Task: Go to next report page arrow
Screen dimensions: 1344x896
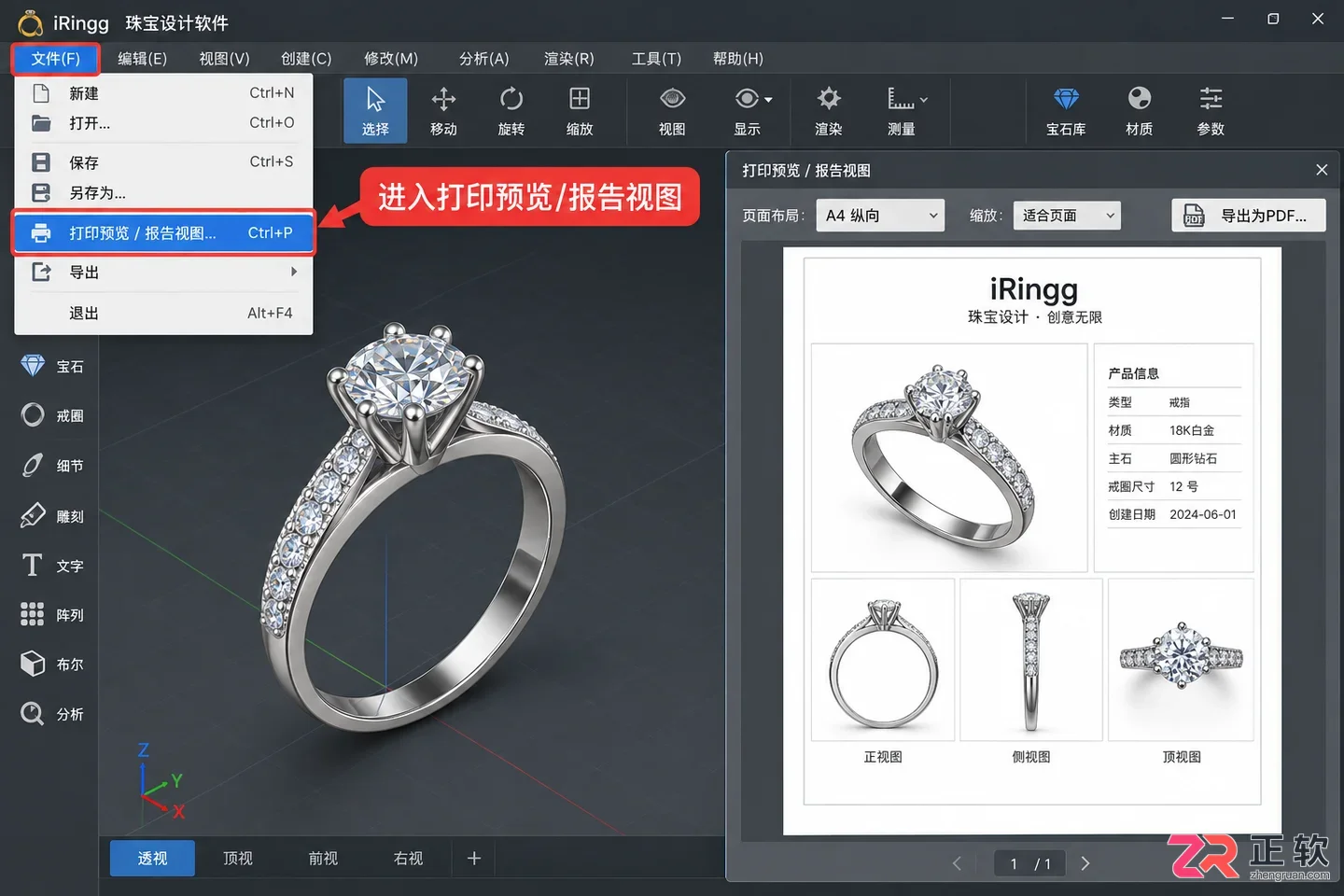Action: tap(1085, 863)
